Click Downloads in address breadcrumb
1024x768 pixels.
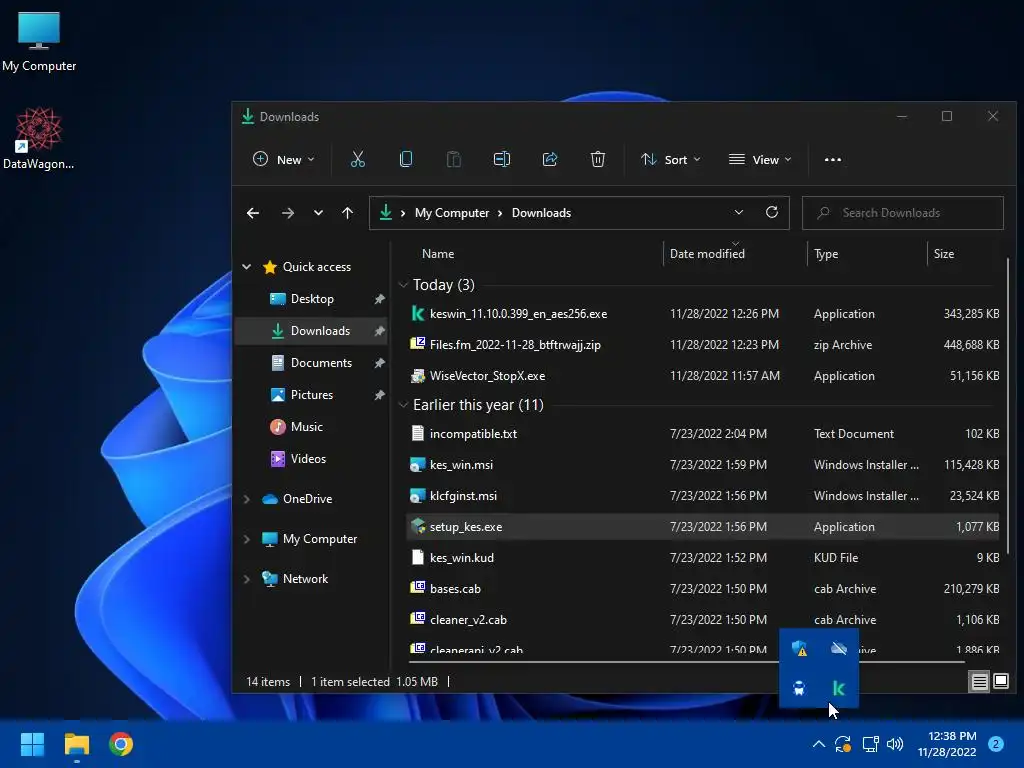(541, 213)
